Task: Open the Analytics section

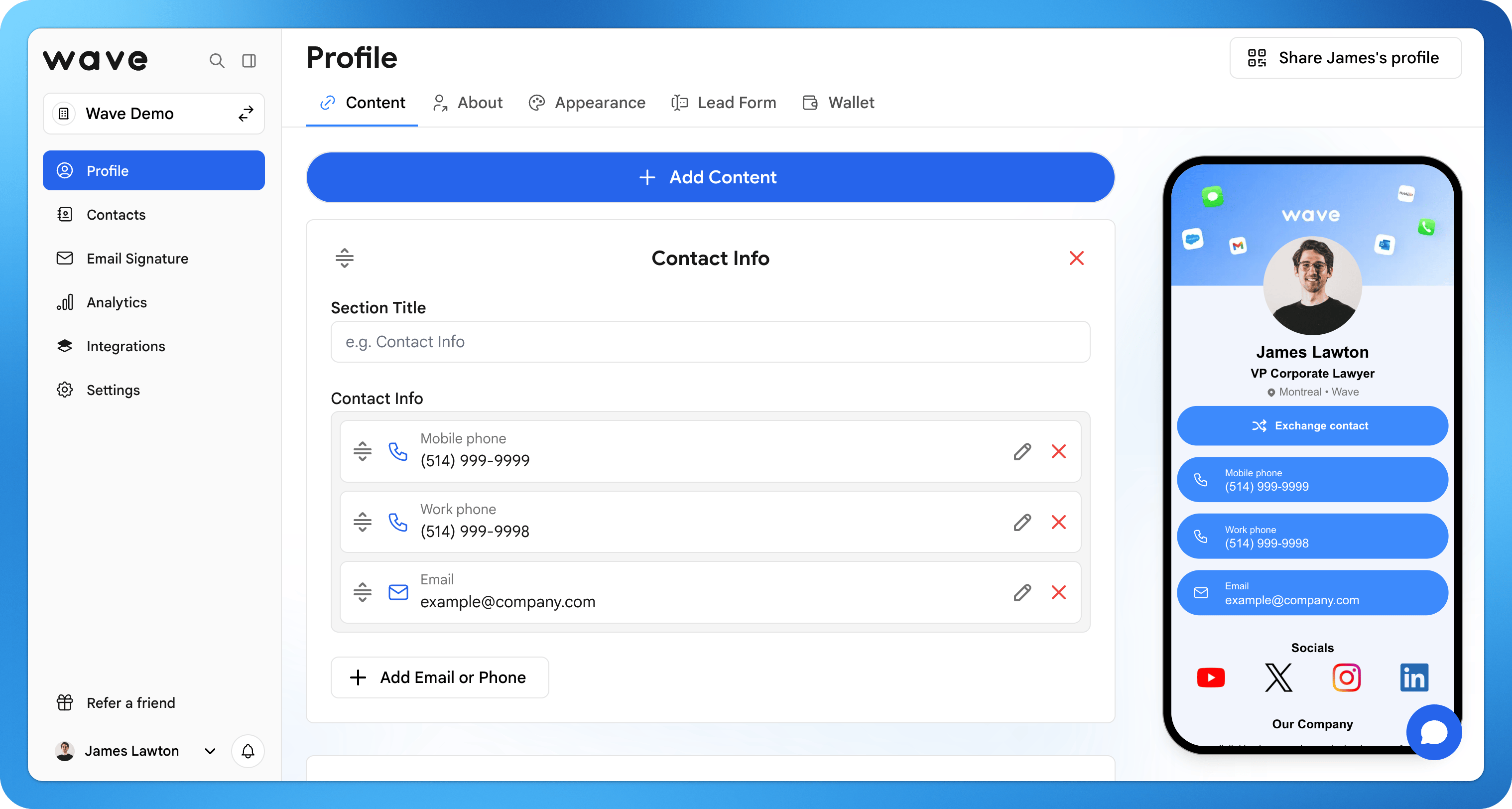Action: click(154, 302)
